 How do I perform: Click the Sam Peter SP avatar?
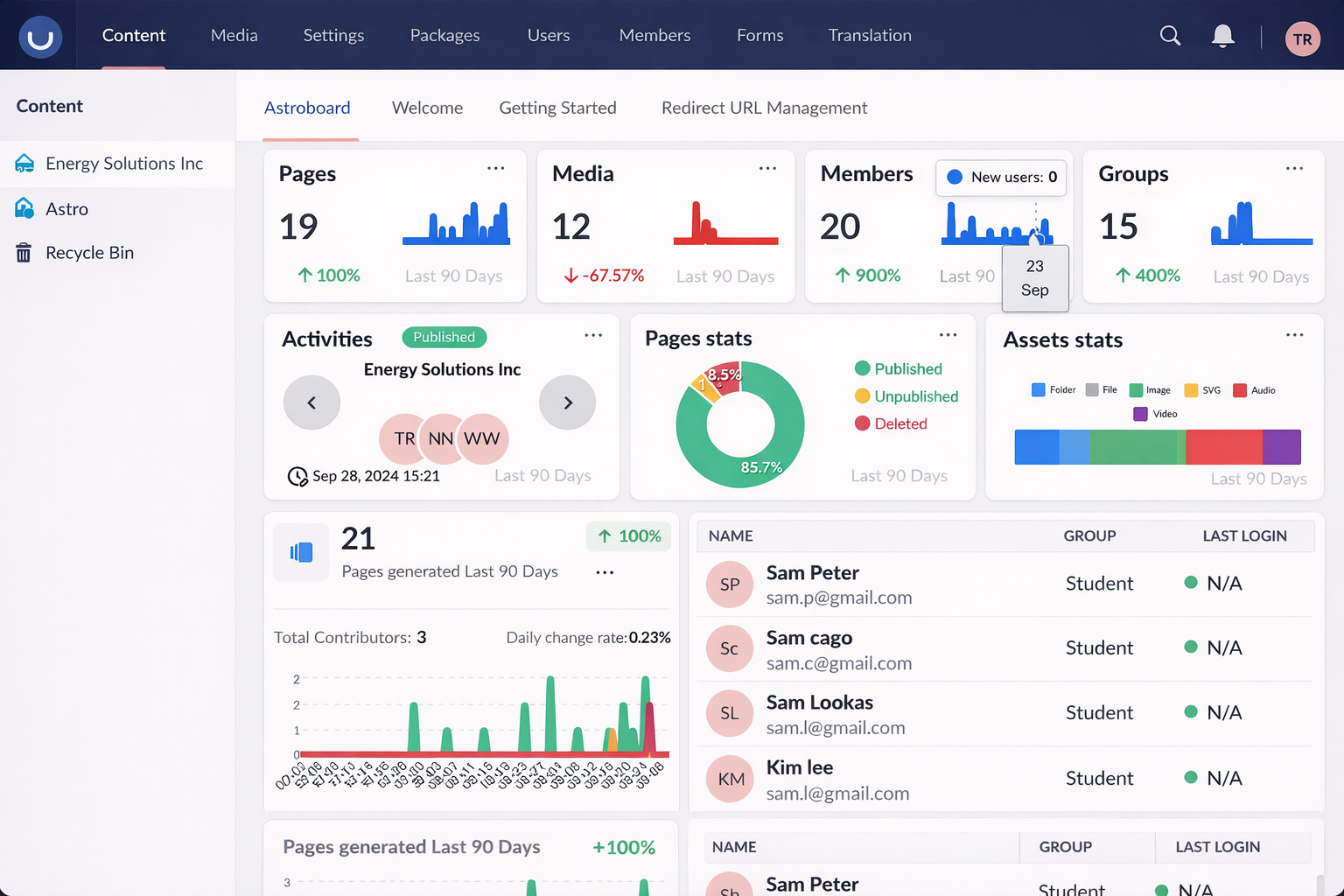(x=729, y=584)
